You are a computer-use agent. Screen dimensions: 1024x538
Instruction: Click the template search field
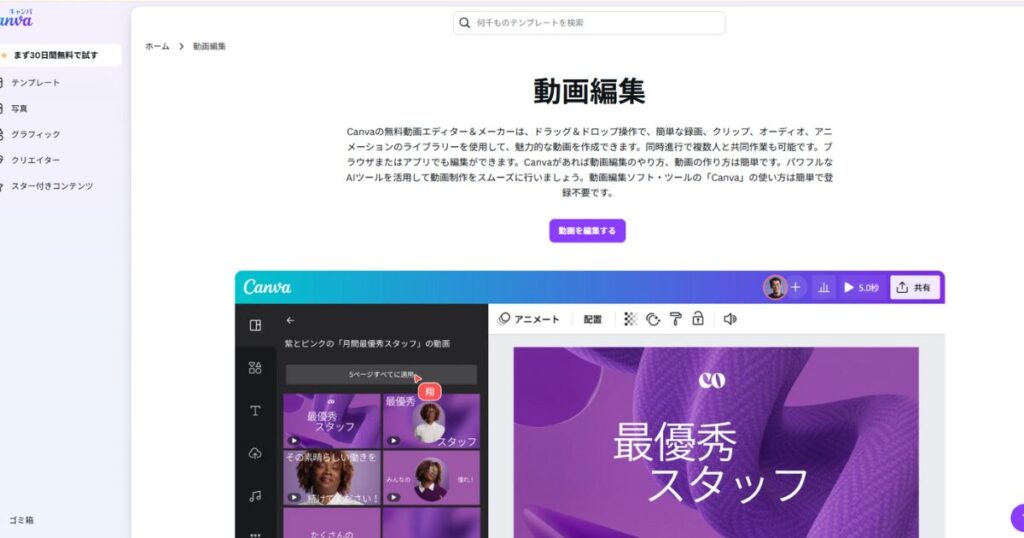tap(589, 23)
